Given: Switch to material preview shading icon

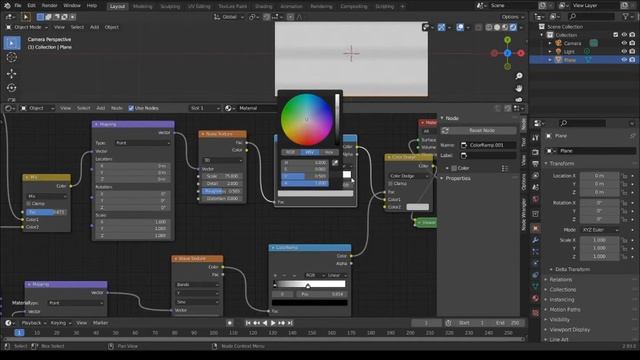Looking at the screenshot, I should pyautogui.click(x=505, y=27).
